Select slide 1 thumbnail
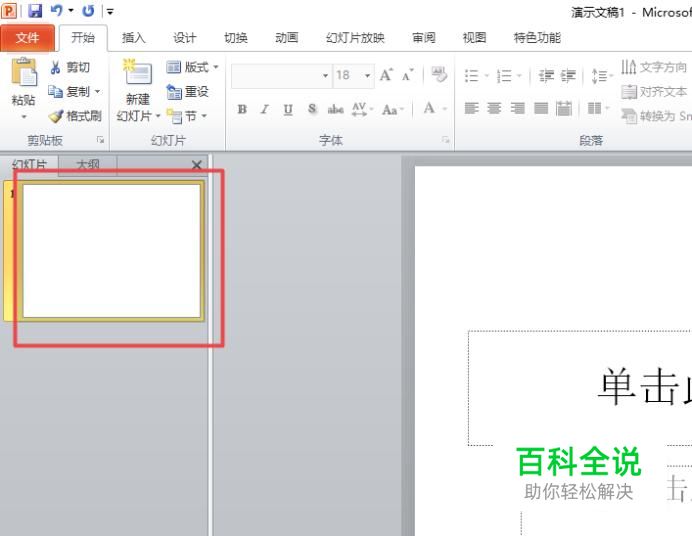 click(x=111, y=251)
